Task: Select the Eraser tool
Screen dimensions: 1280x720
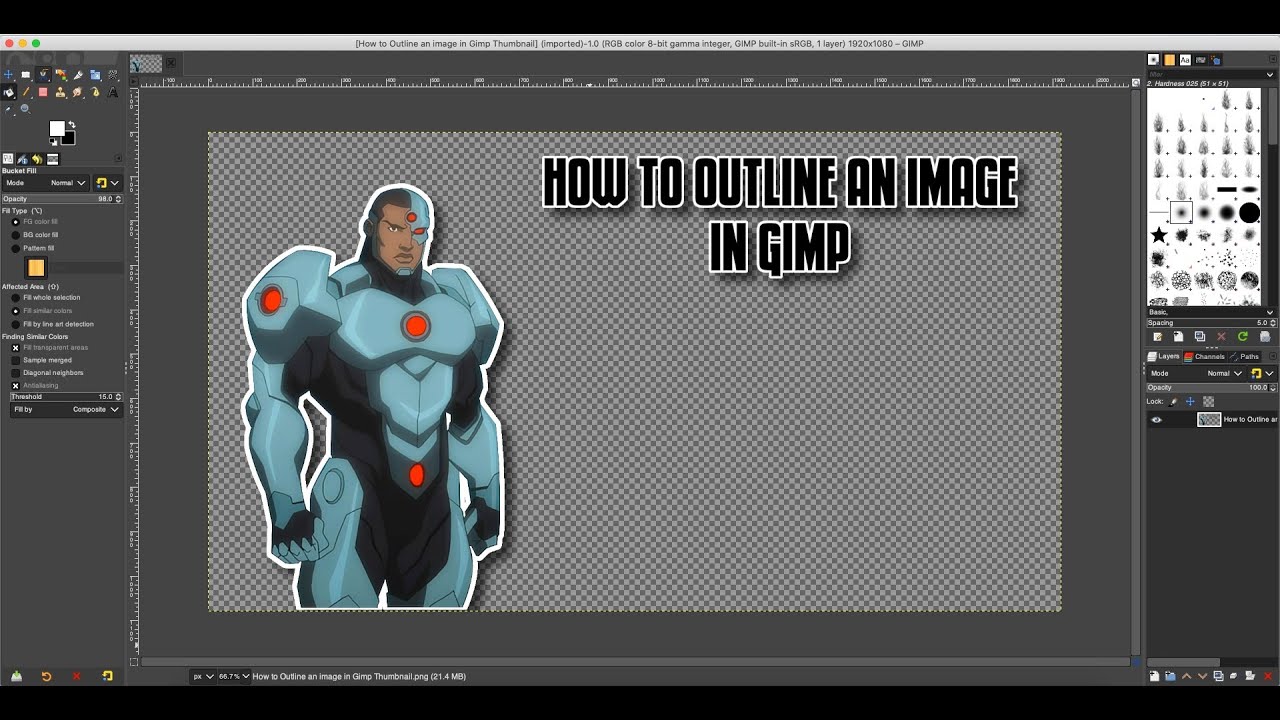Action: 43,92
